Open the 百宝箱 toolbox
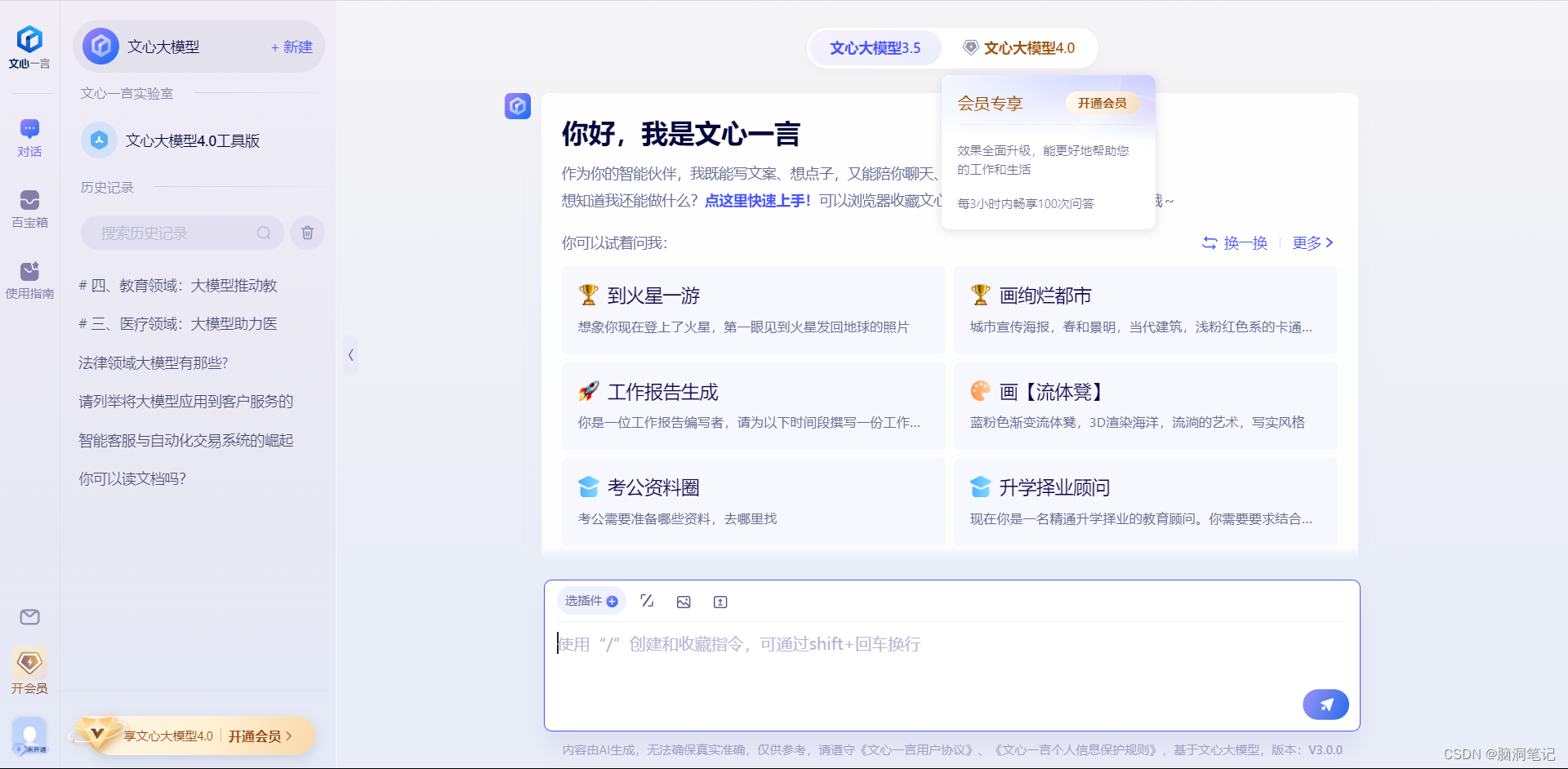The height and width of the screenshot is (769, 1568). coord(29,209)
